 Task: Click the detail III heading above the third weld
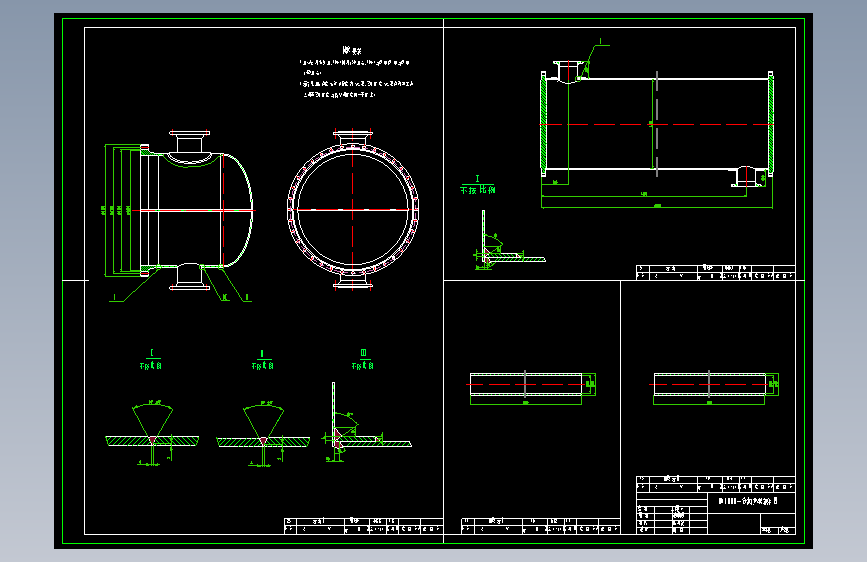363,360
